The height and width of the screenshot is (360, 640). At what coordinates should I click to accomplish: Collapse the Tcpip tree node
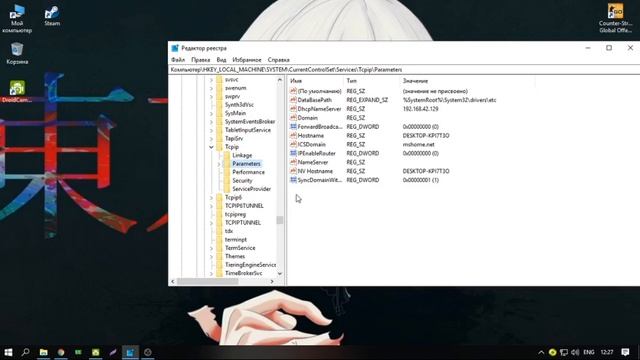click(x=211, y=147)
